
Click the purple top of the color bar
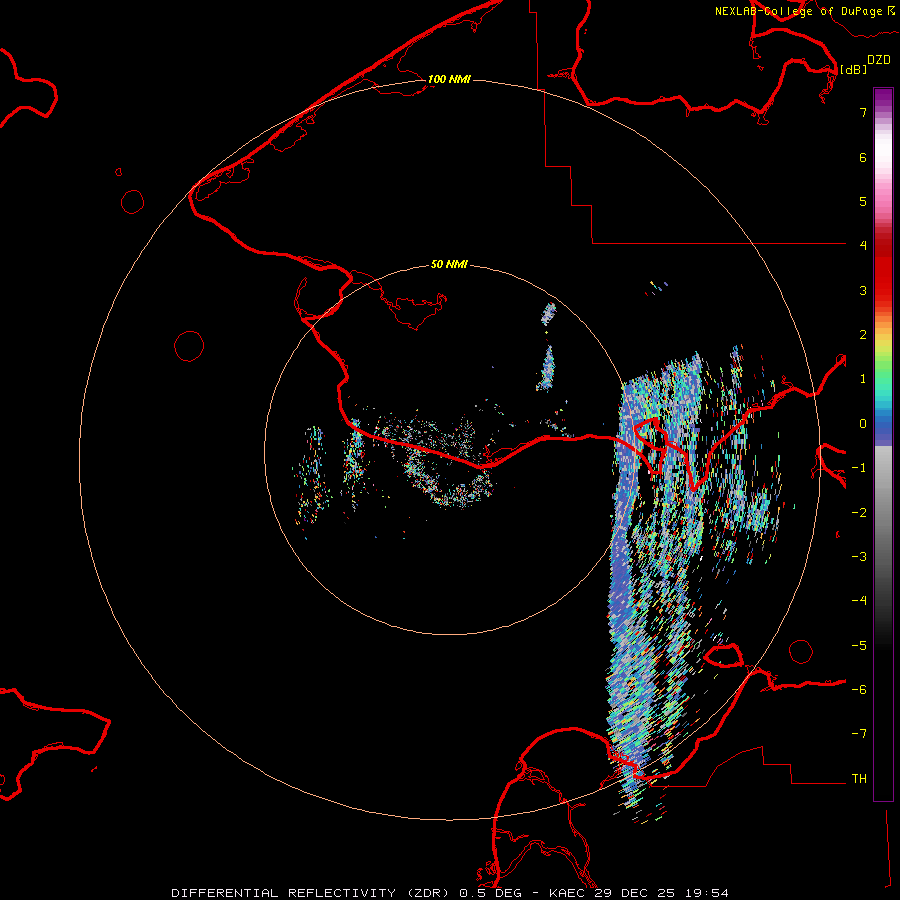pos(883,98)
